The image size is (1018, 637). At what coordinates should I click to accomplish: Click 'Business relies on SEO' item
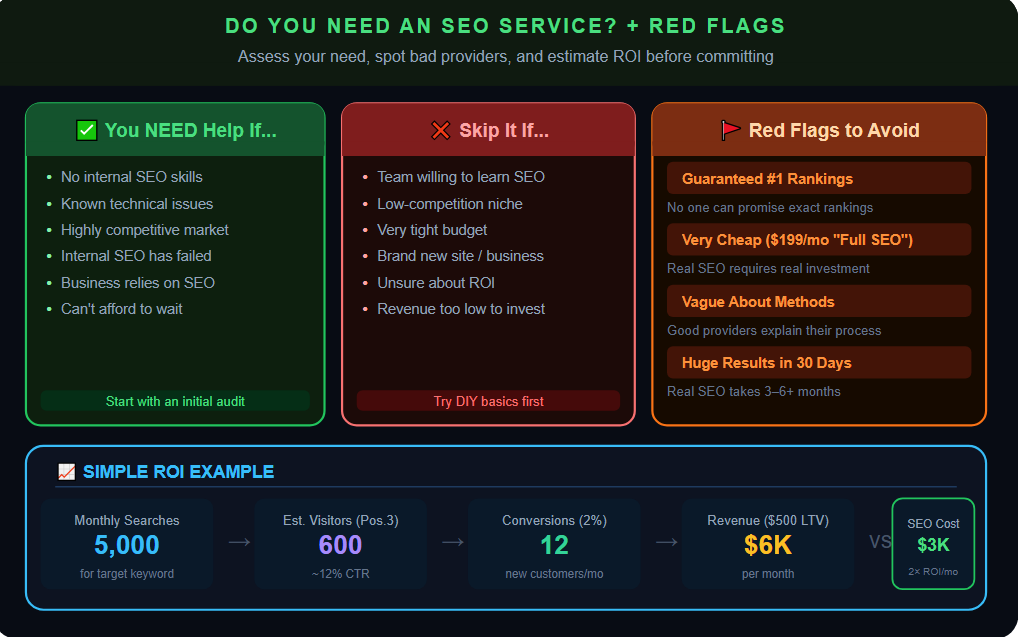click(138, 283)
